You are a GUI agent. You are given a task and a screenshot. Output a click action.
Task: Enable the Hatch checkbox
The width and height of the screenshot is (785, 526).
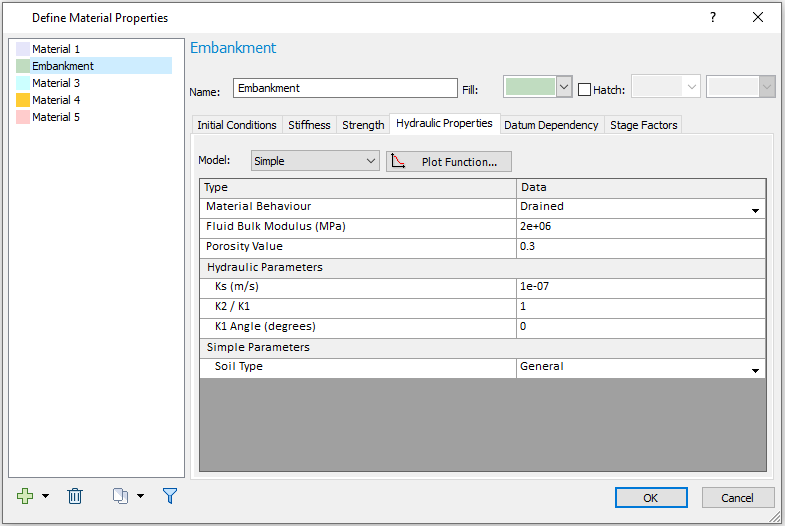coord(585,89)
